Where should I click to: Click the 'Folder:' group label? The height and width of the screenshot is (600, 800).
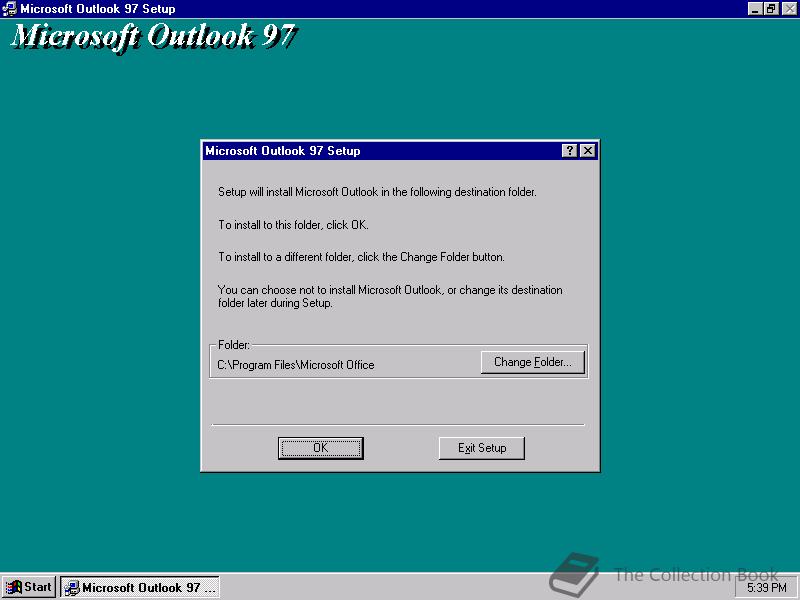[234, 345]
